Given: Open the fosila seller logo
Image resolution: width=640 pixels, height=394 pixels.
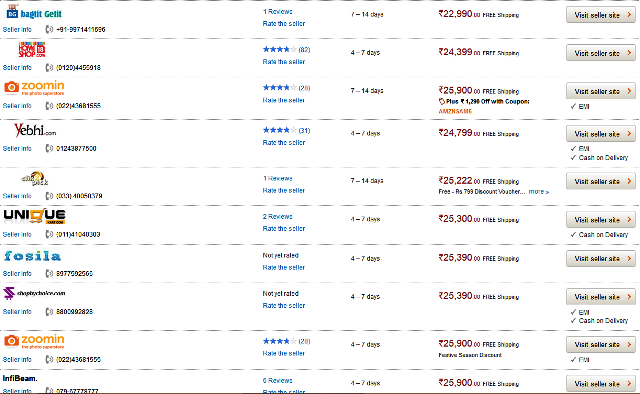Looking at the screenshot, I should 32,256.
